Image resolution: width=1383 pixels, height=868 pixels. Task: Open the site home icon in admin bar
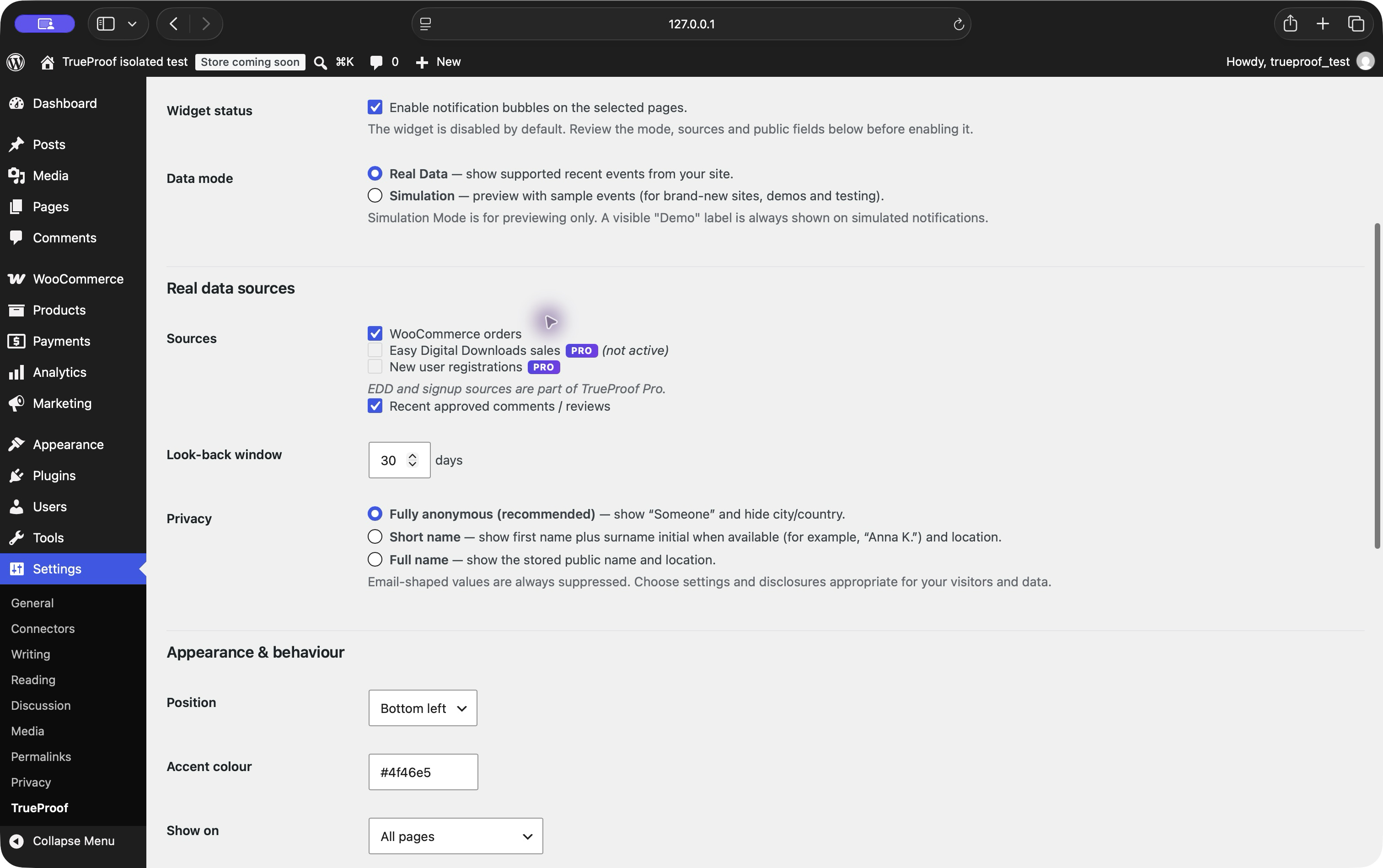point(48,62)
